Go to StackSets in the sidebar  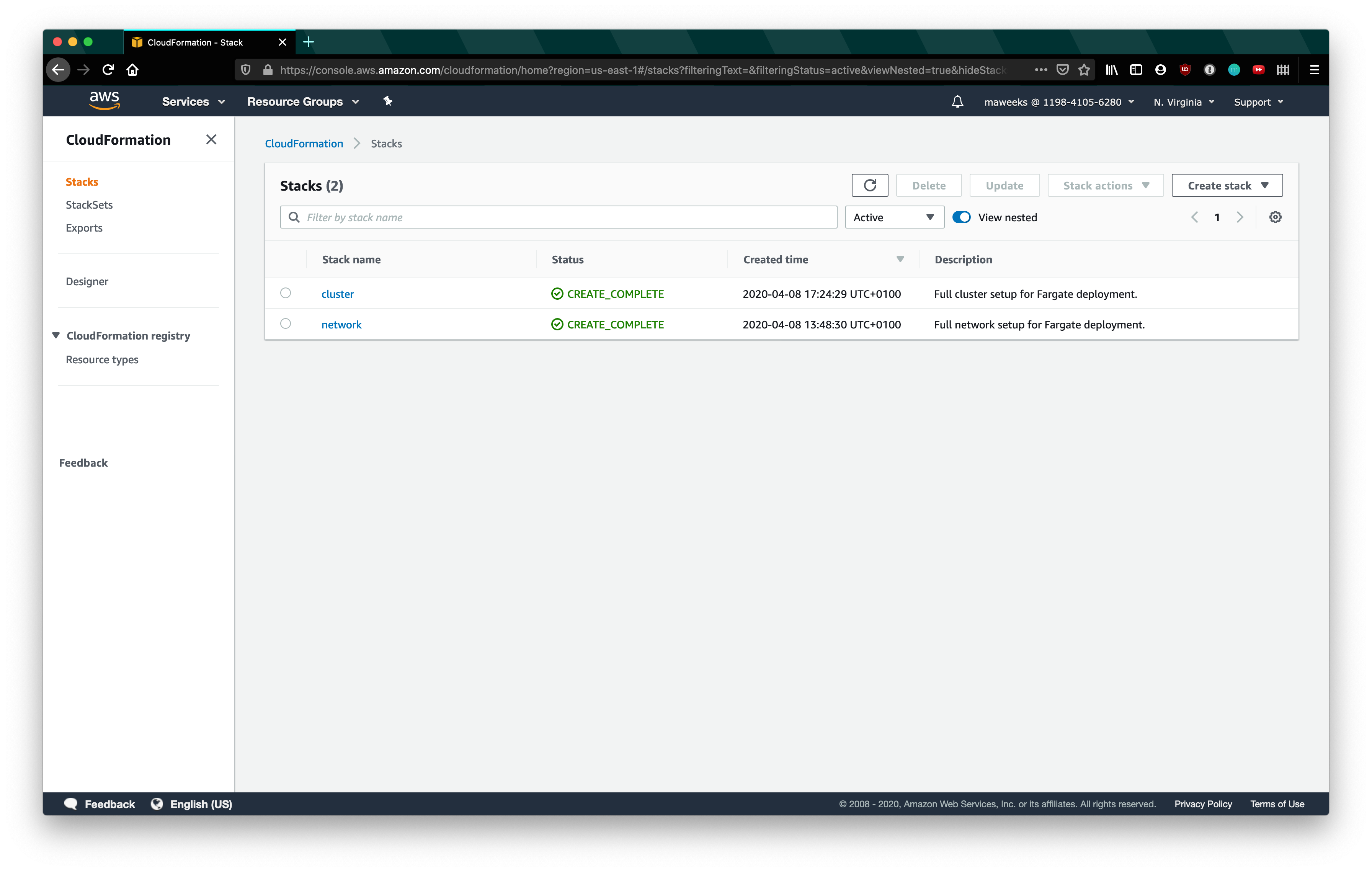(x=89, y=204)
